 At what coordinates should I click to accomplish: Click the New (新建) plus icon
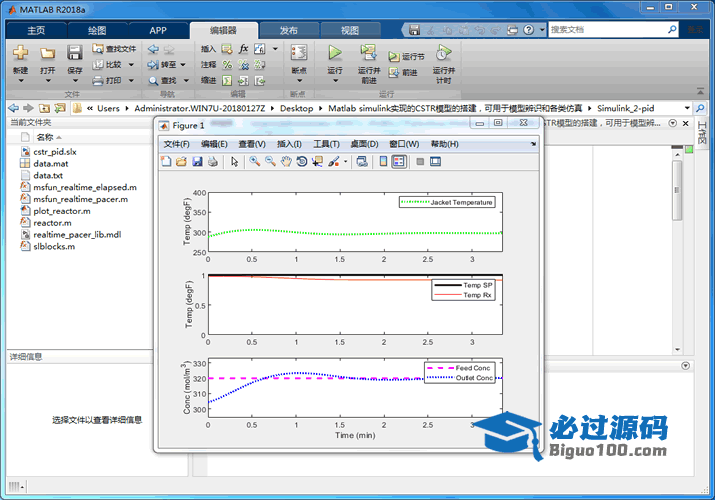(21, 52)
